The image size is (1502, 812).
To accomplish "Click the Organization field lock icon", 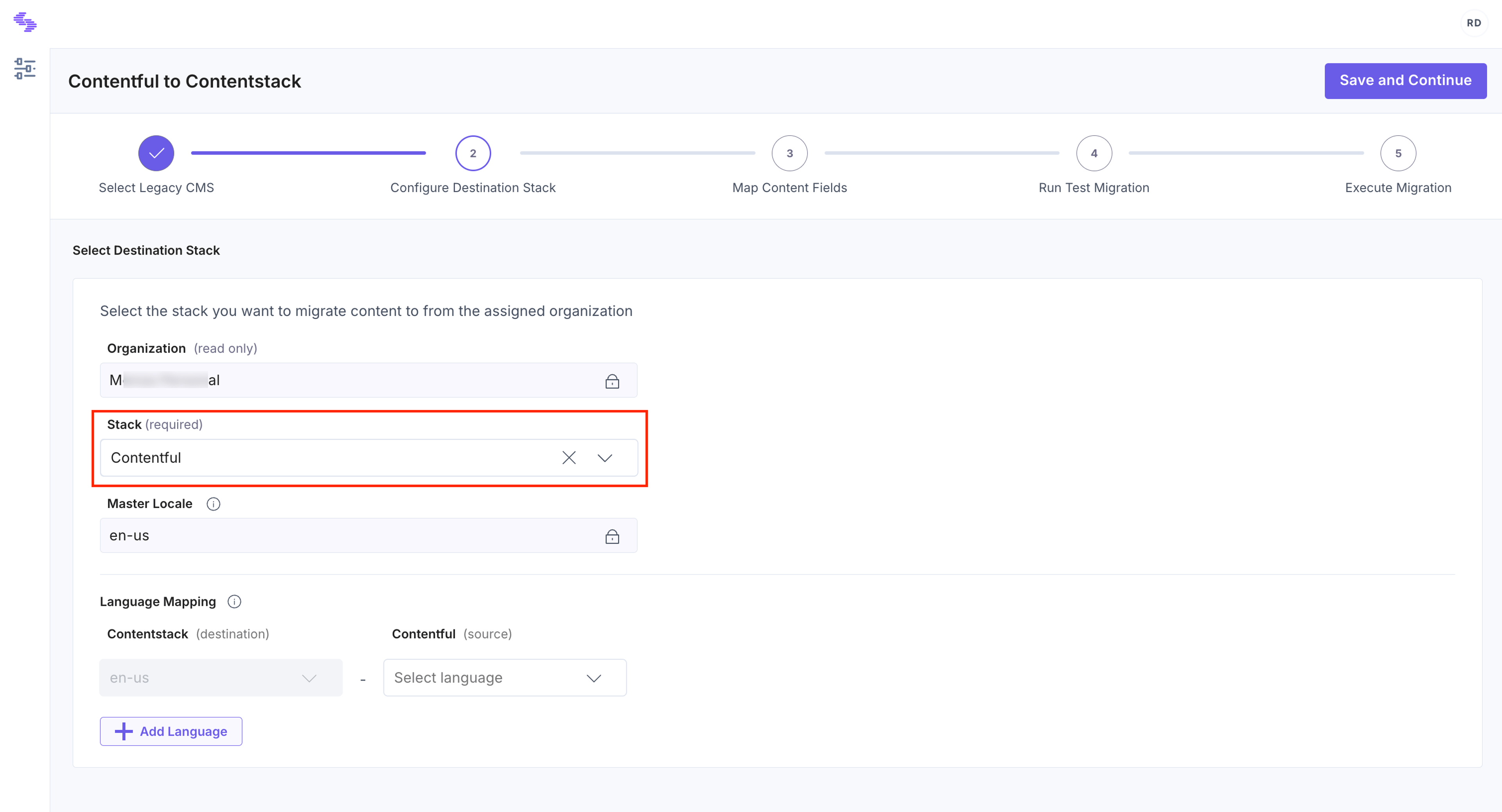I will pyautogui.click(x=612, y=381).
